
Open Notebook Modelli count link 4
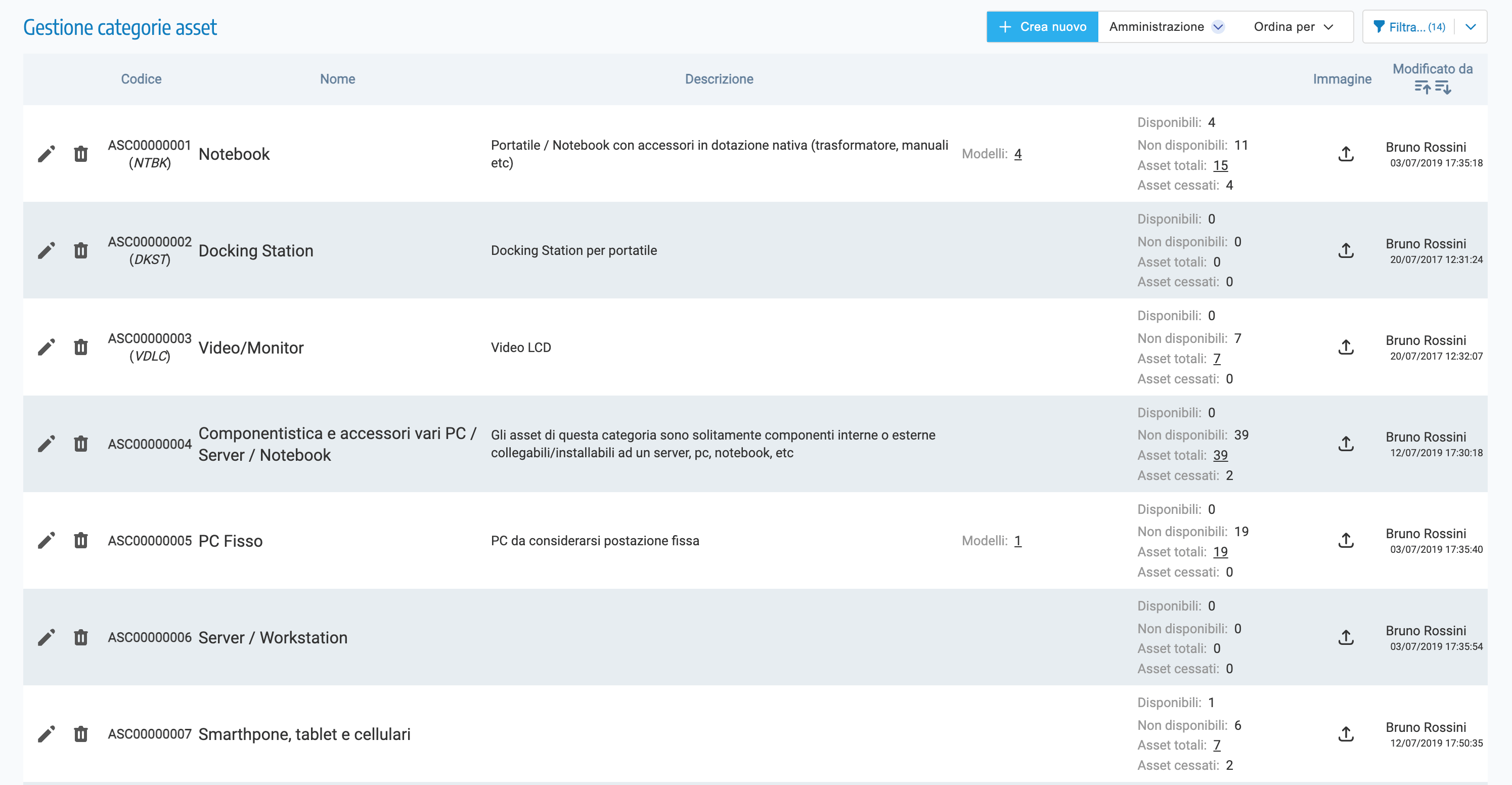tap(1018, 154)
